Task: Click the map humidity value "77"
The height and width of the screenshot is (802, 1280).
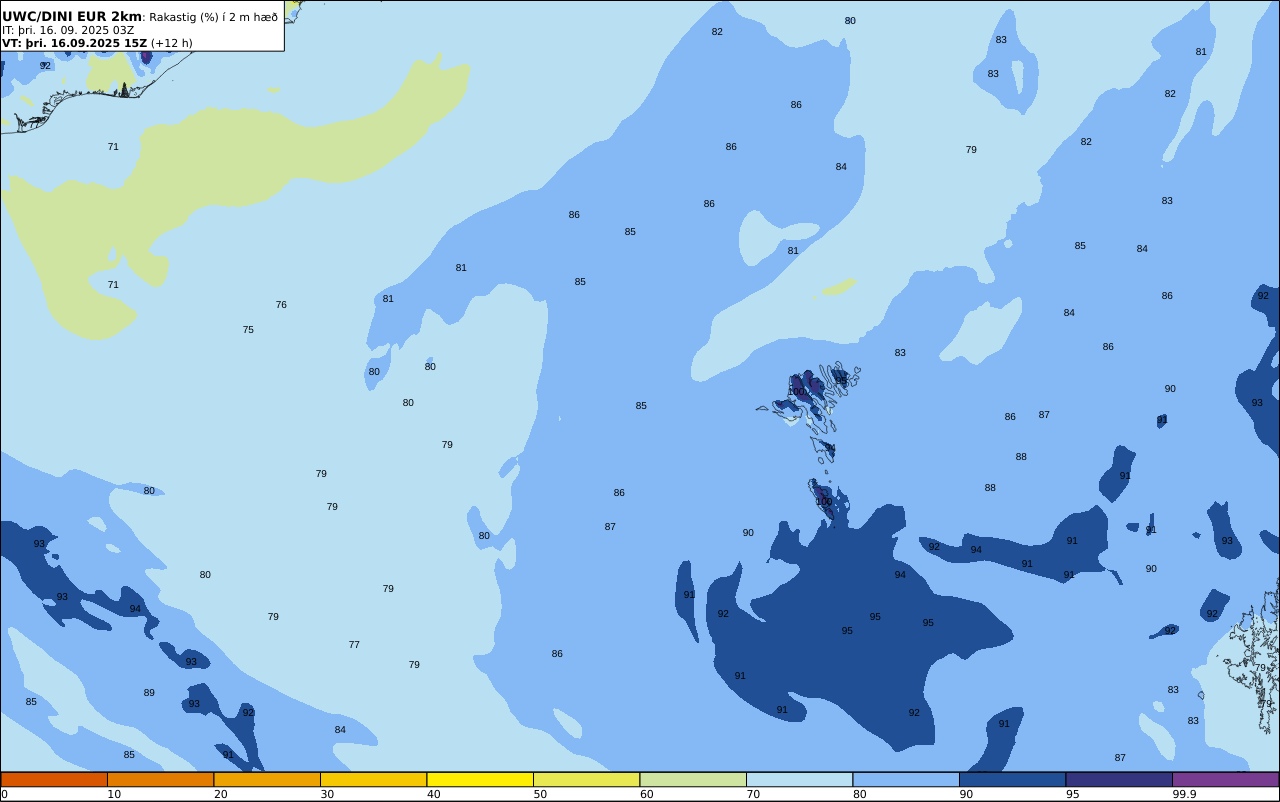Action: click(354, 645)
